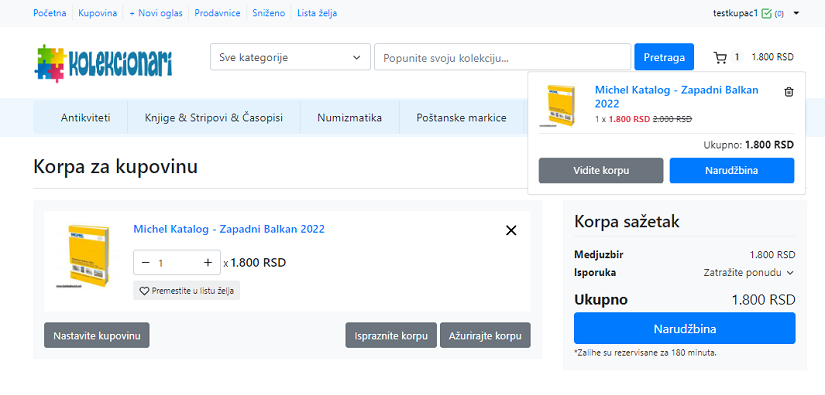Screen dimensions: 825x395
Task: Open the Prodavnice link
Action: point(217,13)
